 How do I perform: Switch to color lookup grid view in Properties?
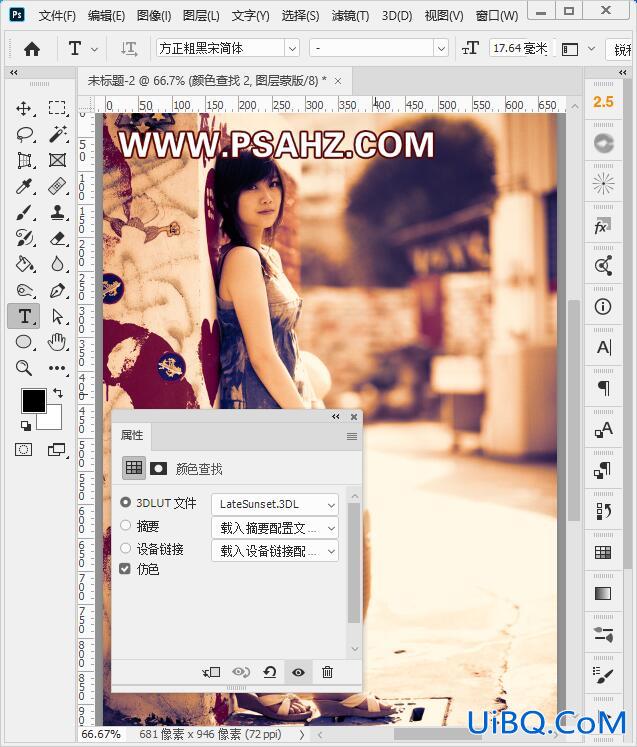[x=134, y=467]
